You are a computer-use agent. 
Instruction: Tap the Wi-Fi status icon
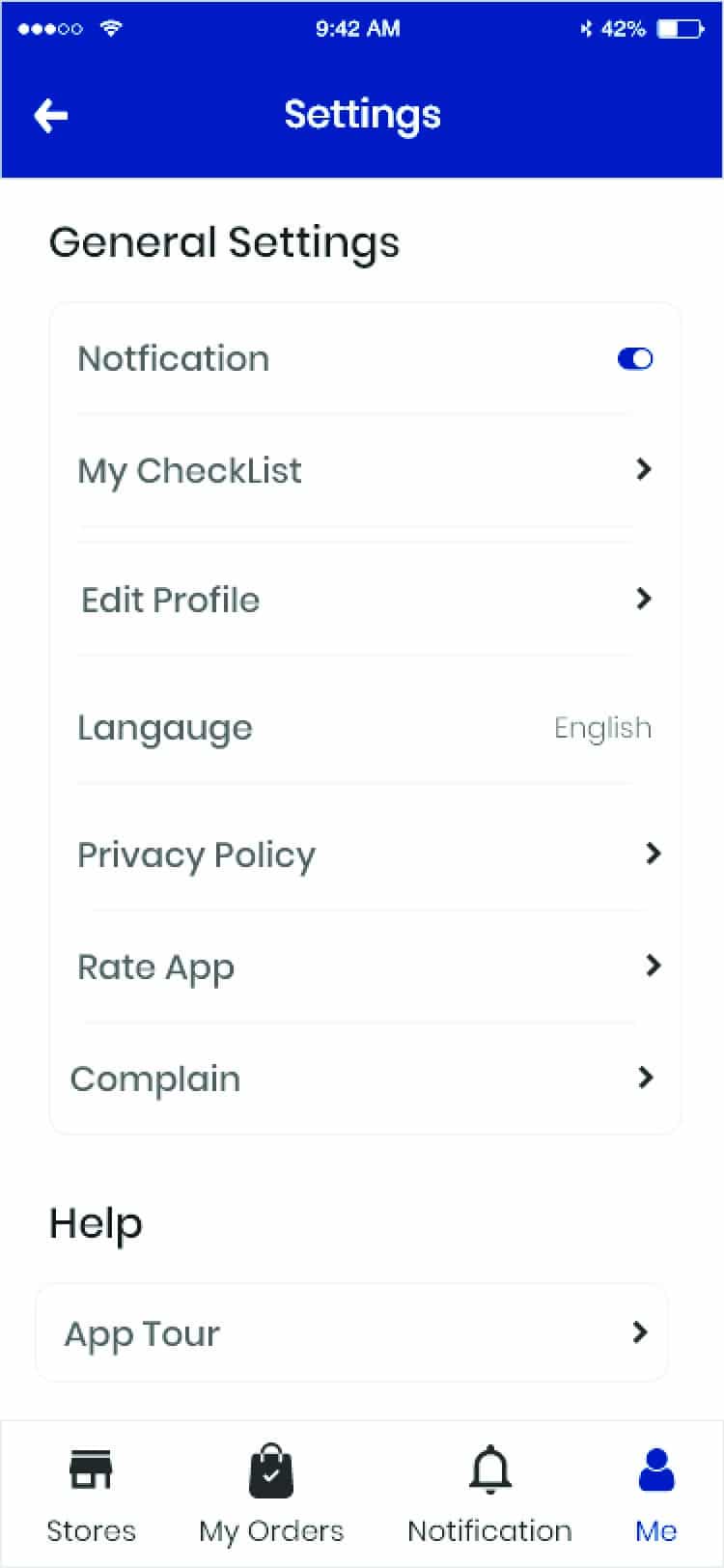[111, 29]
